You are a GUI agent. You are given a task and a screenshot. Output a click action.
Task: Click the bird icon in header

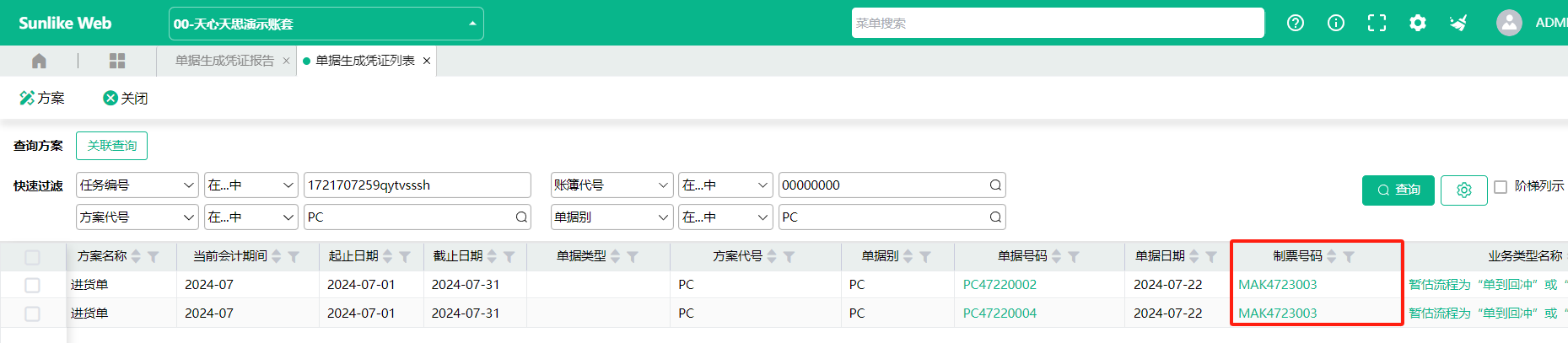click(1458, 23)
